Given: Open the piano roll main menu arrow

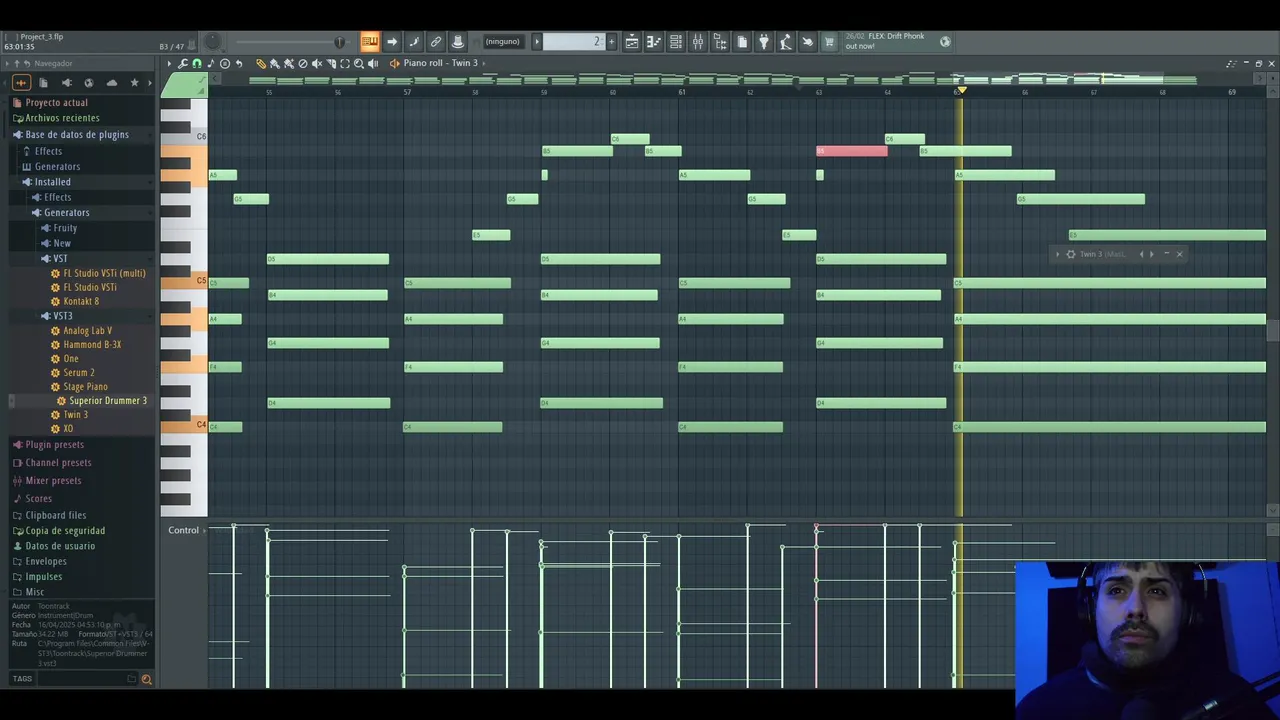Looking at the screenshot, I should pos(169,63).
